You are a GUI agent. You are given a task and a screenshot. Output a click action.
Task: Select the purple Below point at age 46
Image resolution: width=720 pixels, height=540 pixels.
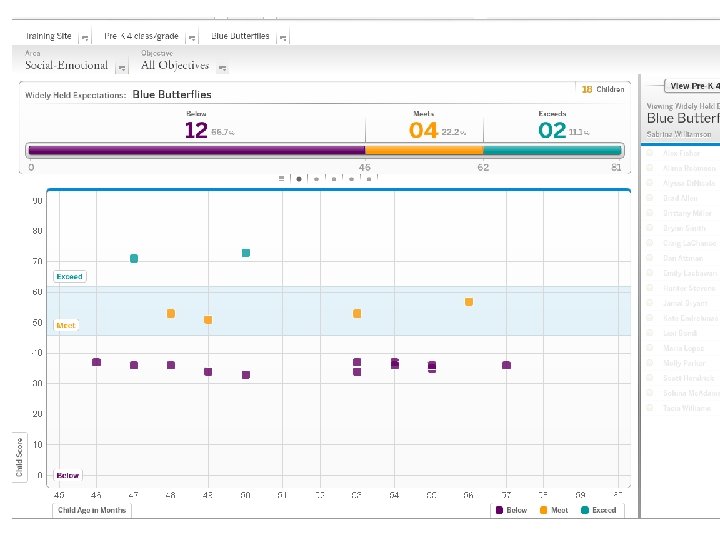96,362
